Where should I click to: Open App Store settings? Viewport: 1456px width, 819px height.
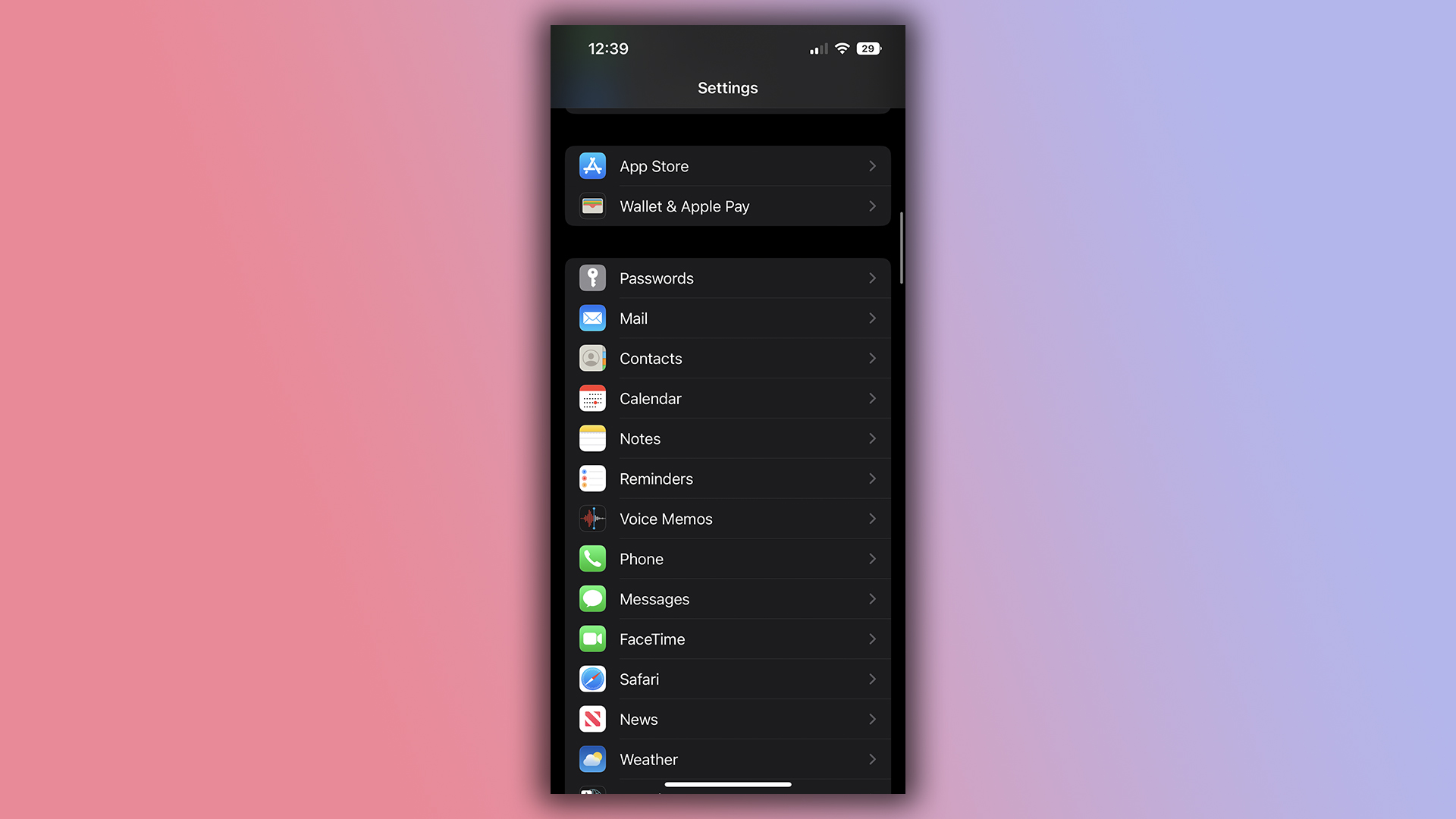tap(728, 166)
